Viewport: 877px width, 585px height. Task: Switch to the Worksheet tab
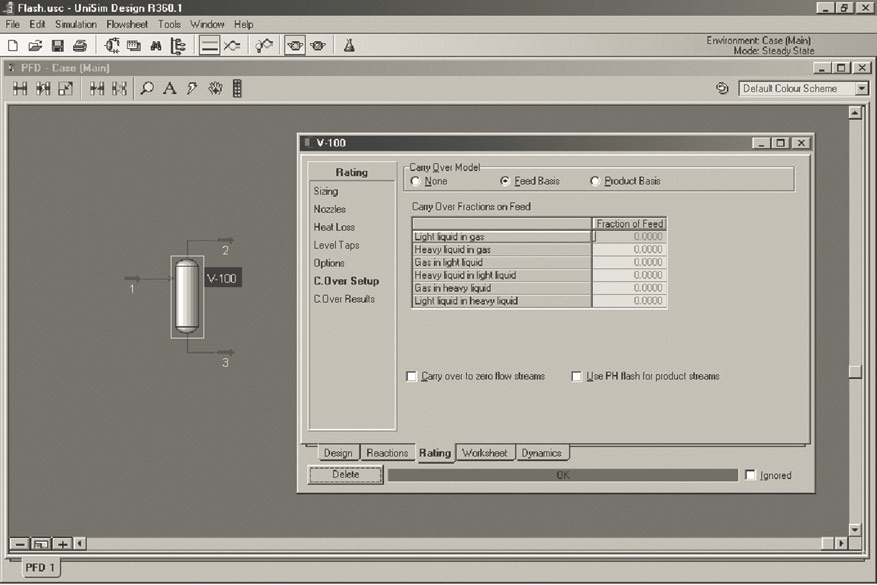pos(485,453)
